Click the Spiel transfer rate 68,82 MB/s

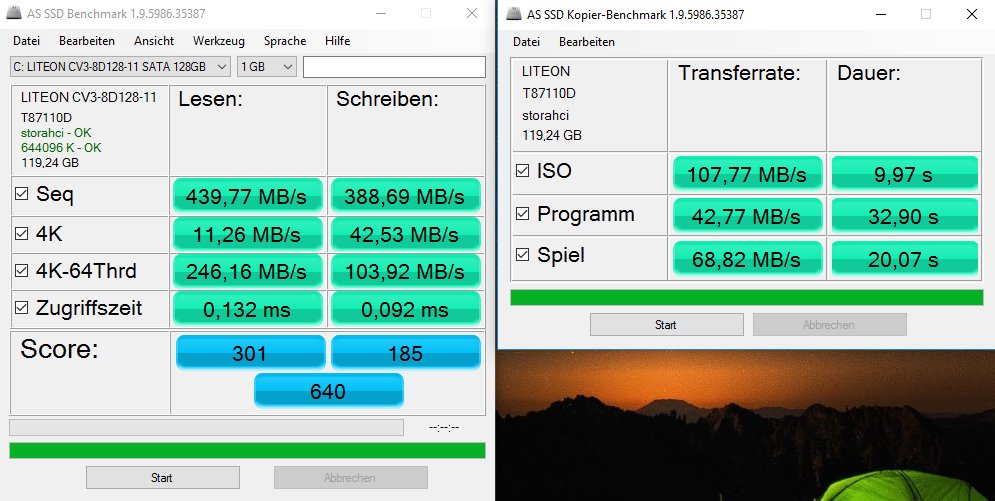pos(748,258)
